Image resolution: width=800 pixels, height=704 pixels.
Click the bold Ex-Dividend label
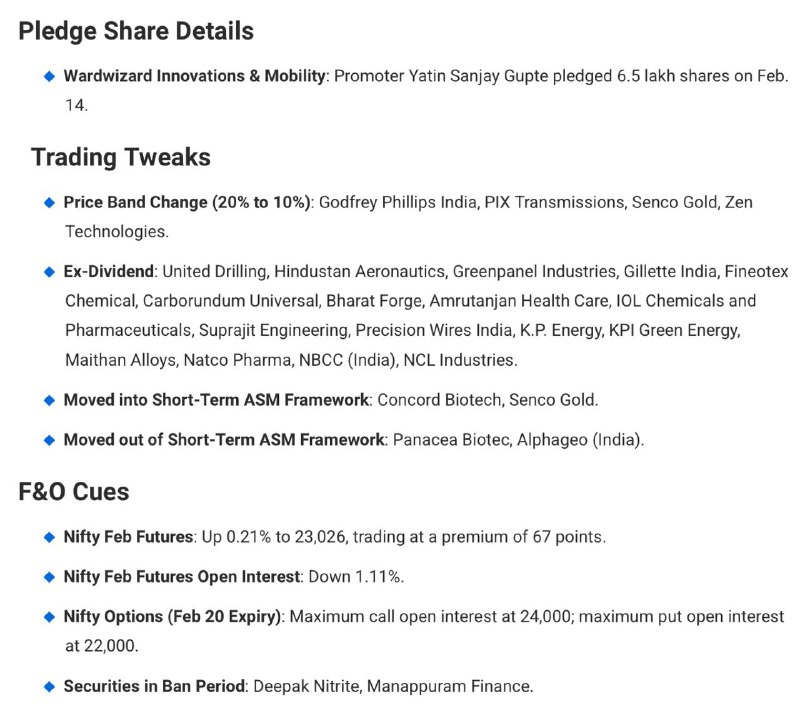pyautogui.click(x=109, y=271)
